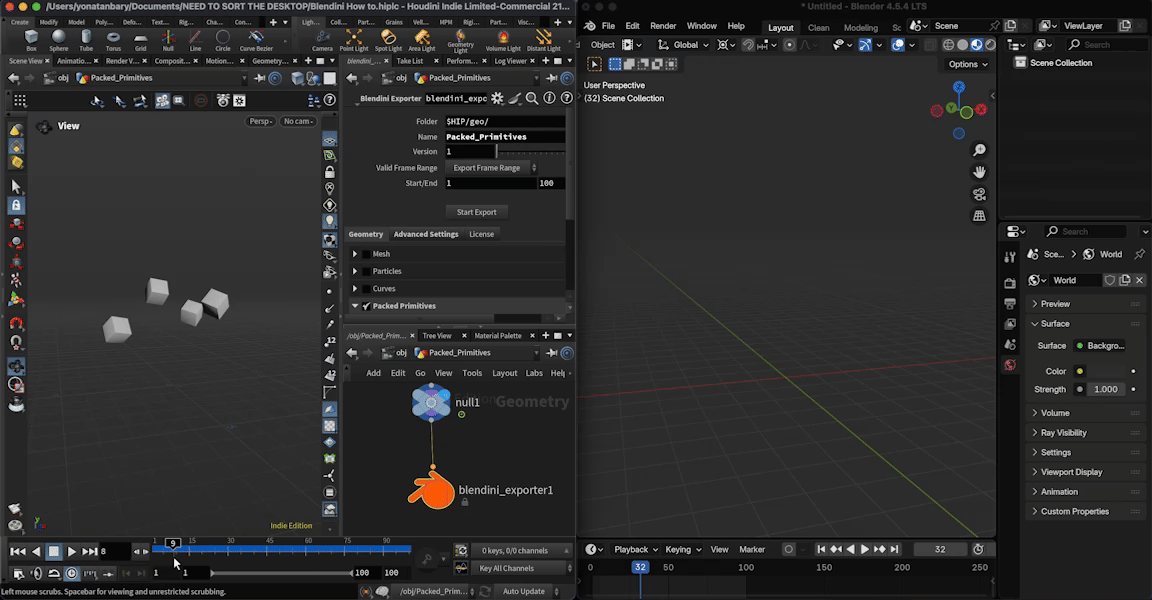The image size is (1152, 600).
Task: Select the Torus shelf tool
Action: click(x=113, y=40)
